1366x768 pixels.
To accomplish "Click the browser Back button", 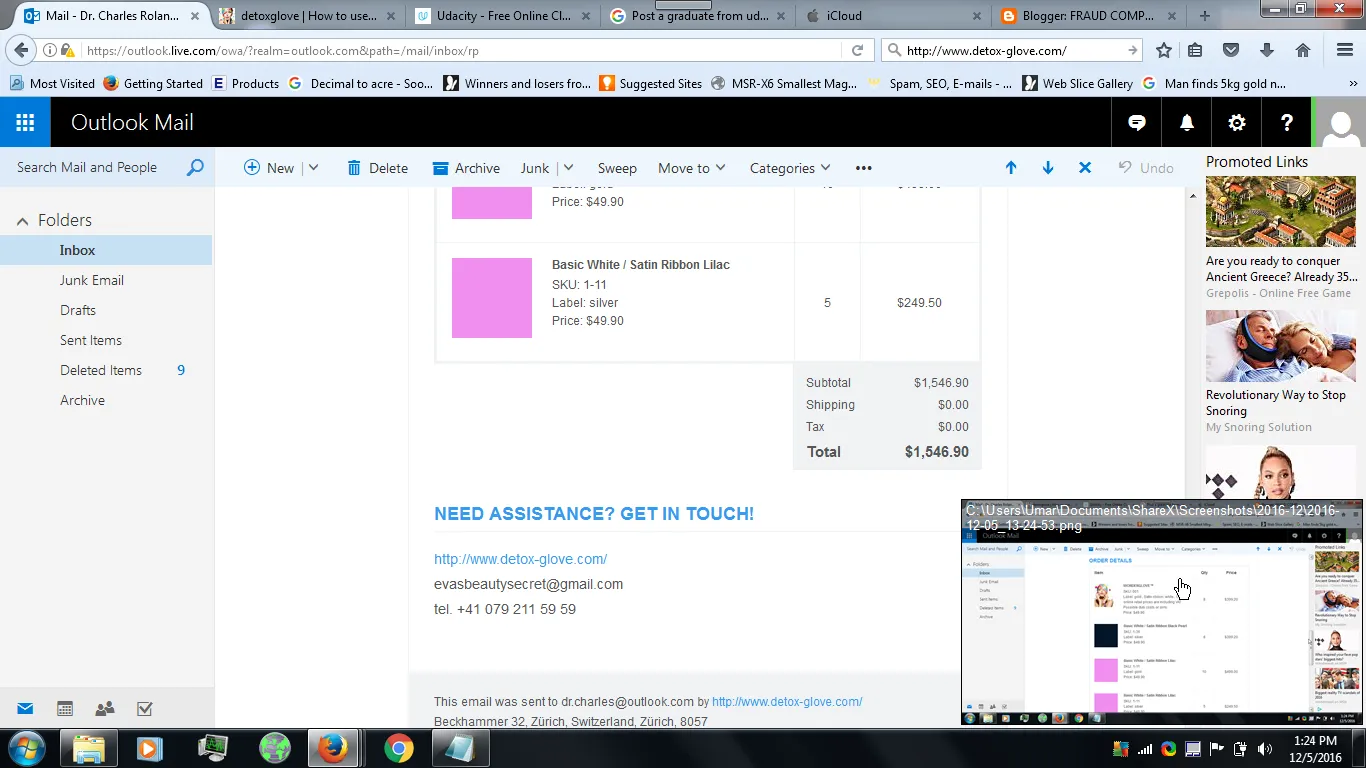I will coord(21,50).
